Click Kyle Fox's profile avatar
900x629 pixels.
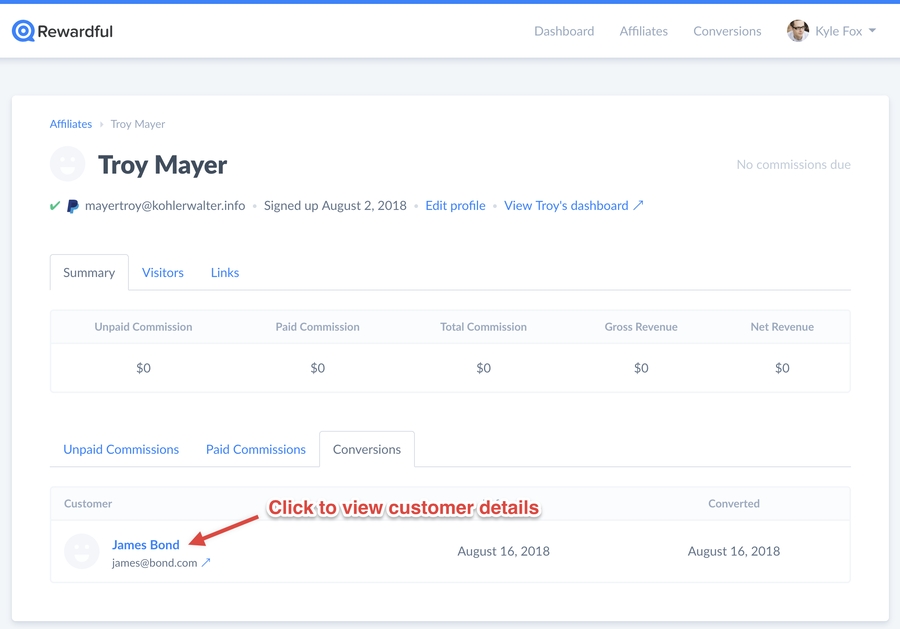click(x=797, y=31)
